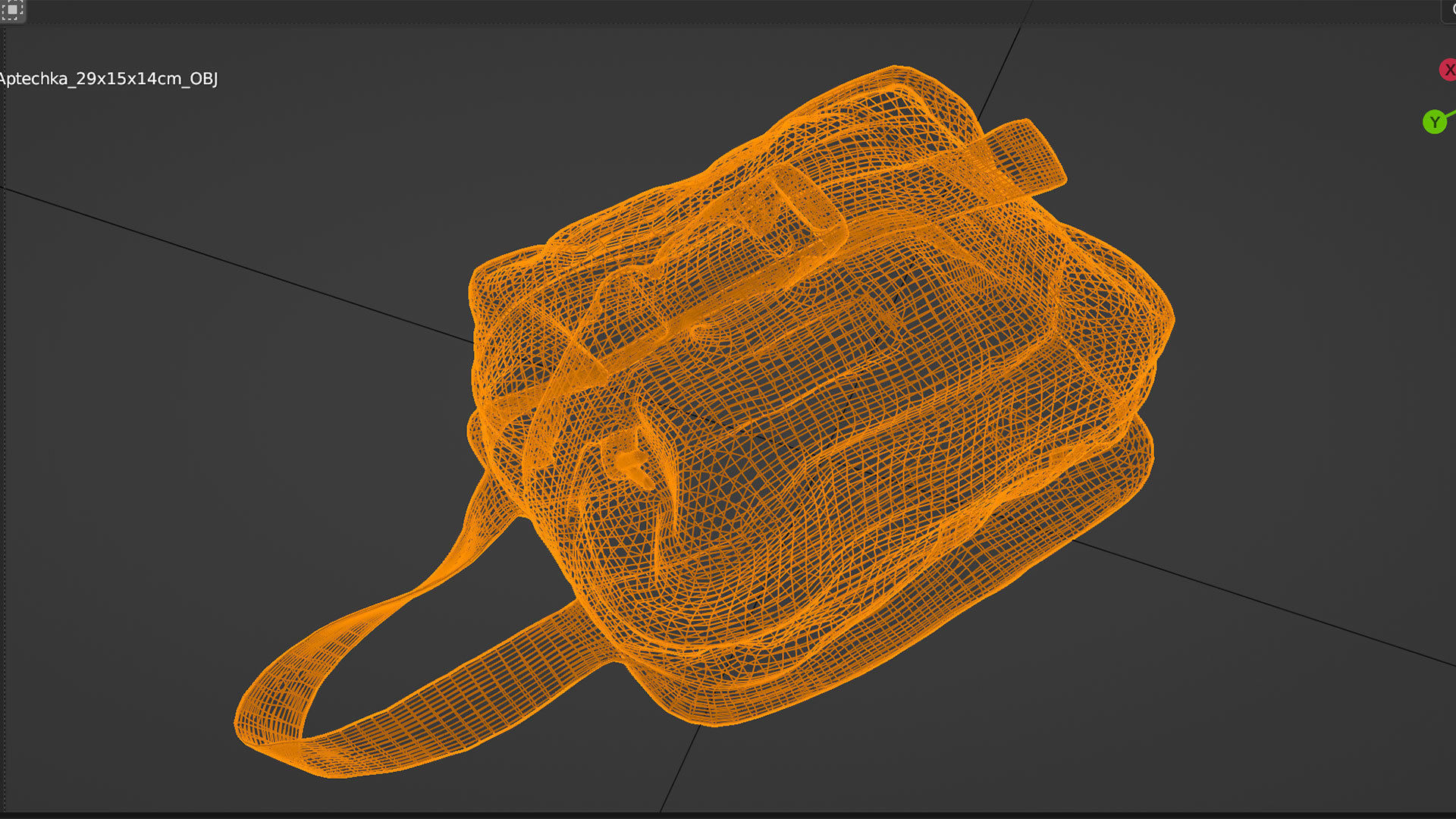Click the red X axis gizmo
Viewport: 1456px width, 819px height.
[1448, 71]
